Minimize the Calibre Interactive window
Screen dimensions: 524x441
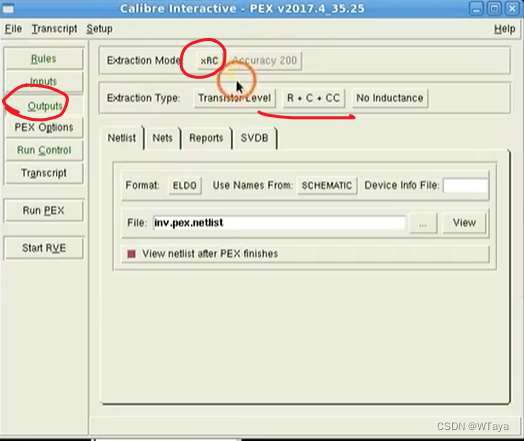pos(476,9)
